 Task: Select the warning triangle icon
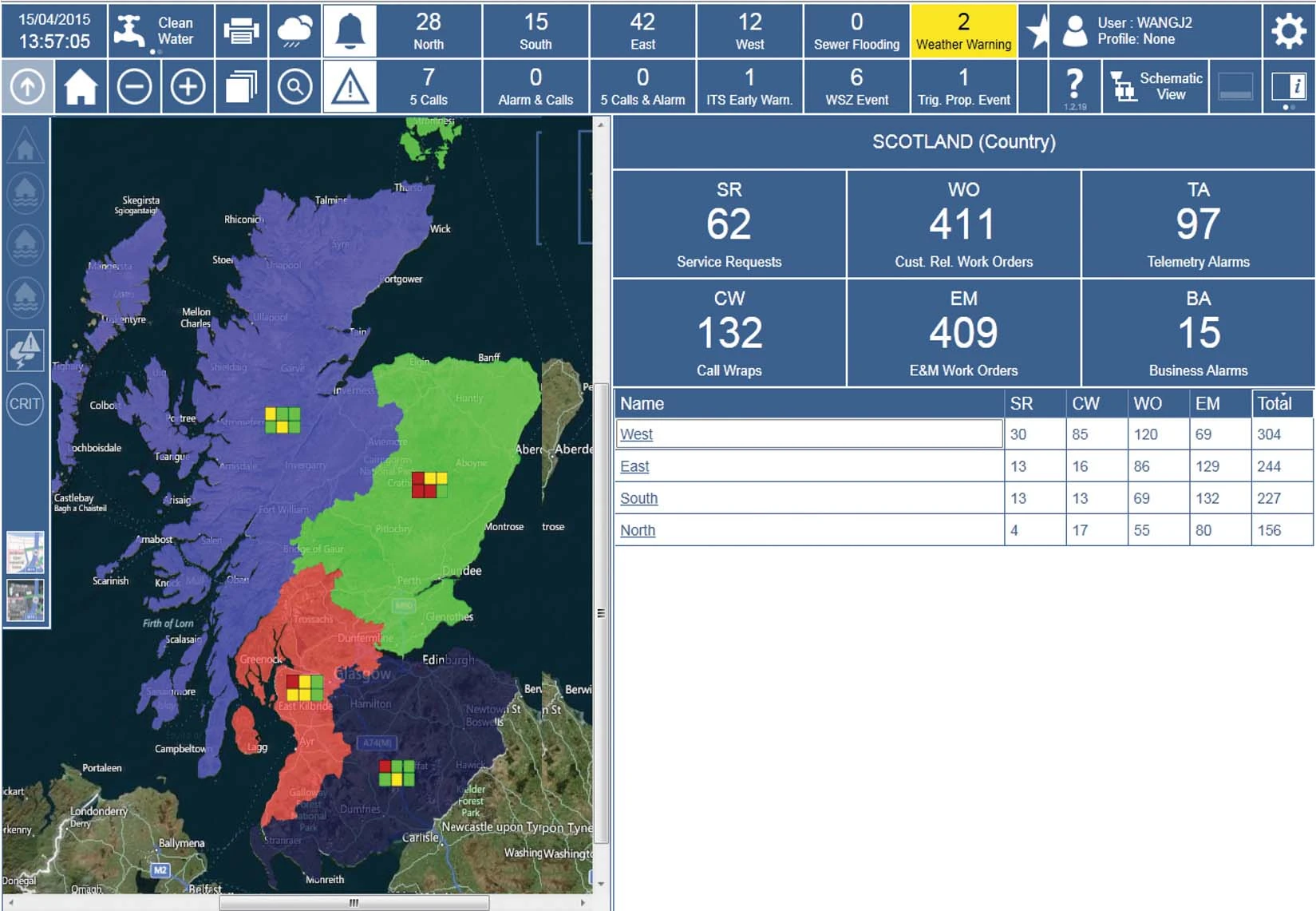point(350,85)
